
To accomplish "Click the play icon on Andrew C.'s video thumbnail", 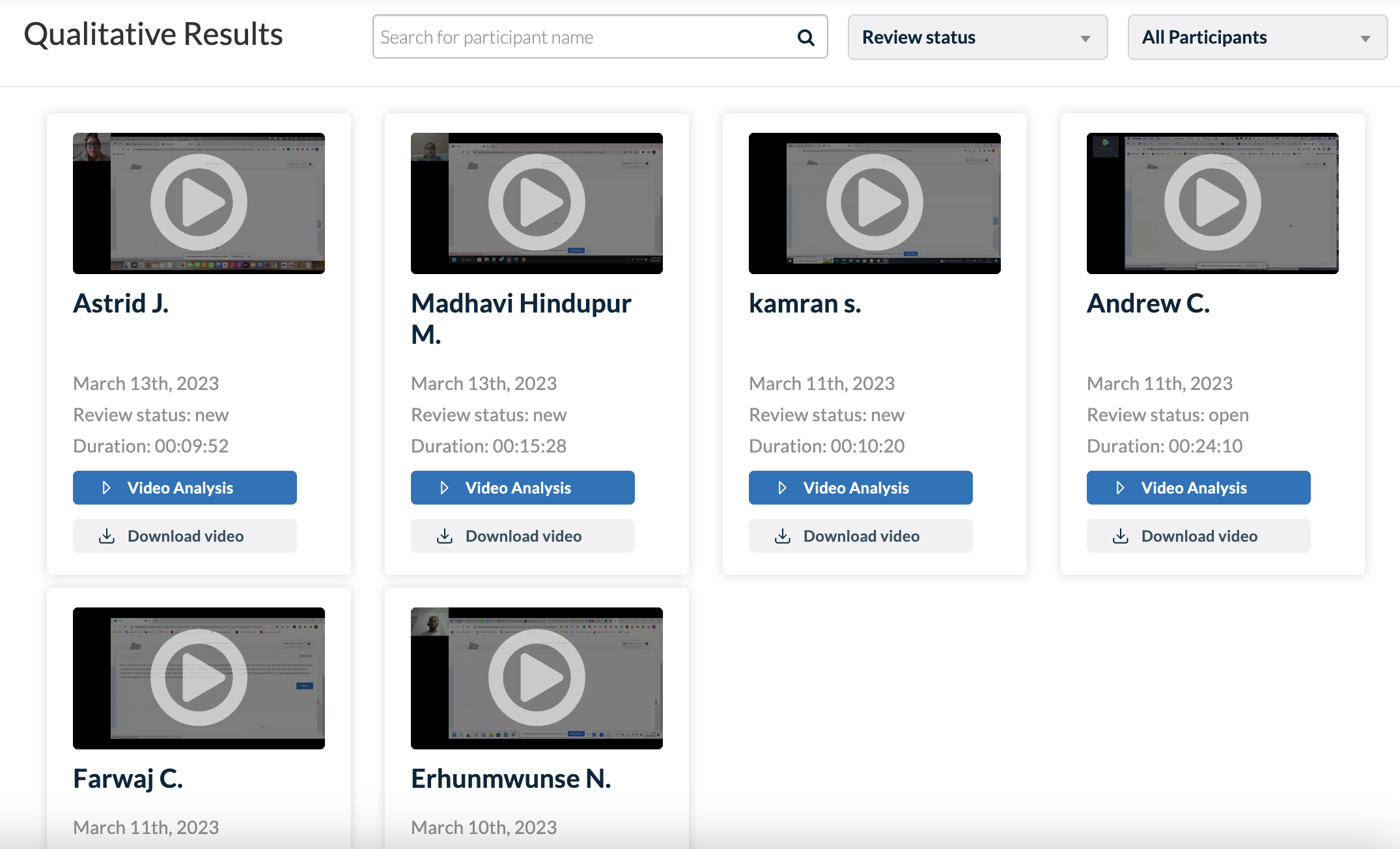I will [x=1212, y=202].
